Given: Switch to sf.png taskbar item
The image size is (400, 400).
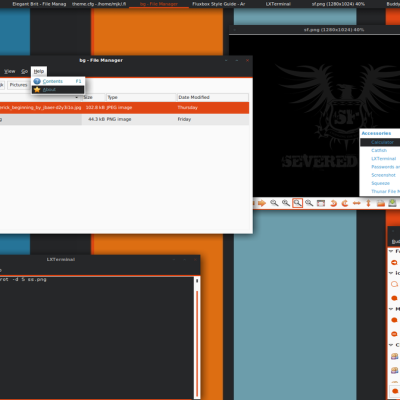Looking at the screenshot, I should click(x=338, y=4).
